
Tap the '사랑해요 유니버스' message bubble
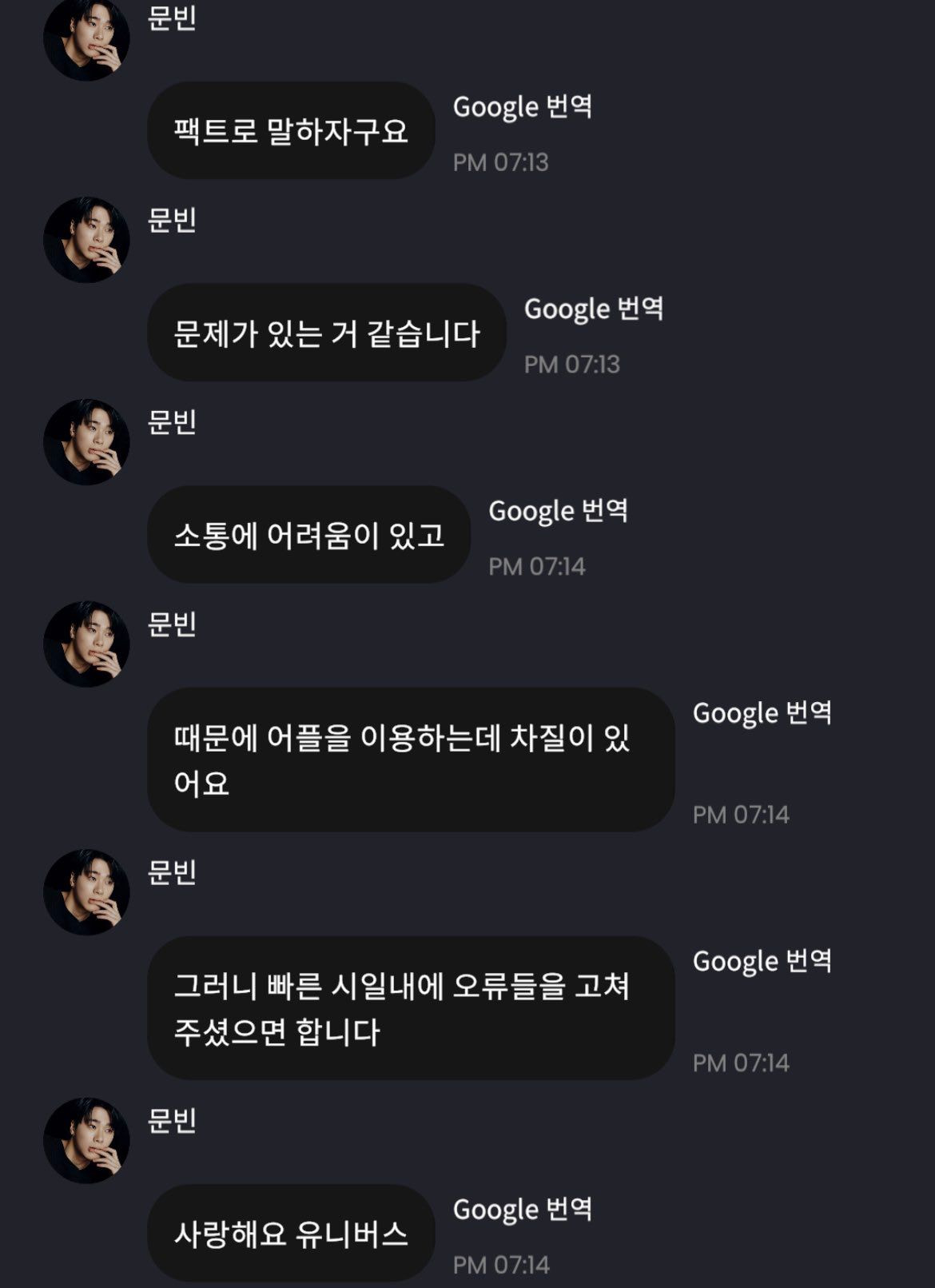point(291,1234)
